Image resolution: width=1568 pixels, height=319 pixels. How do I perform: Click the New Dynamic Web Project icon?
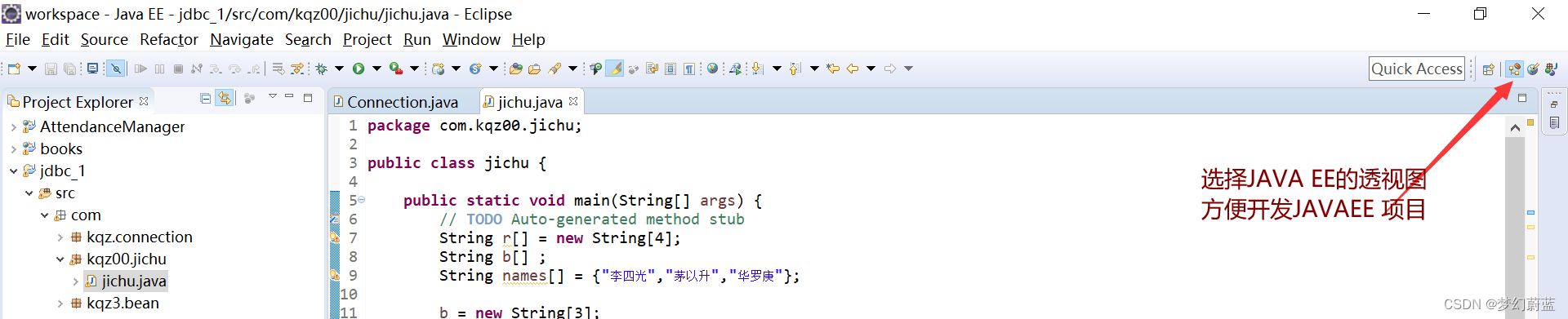point(439,69)
